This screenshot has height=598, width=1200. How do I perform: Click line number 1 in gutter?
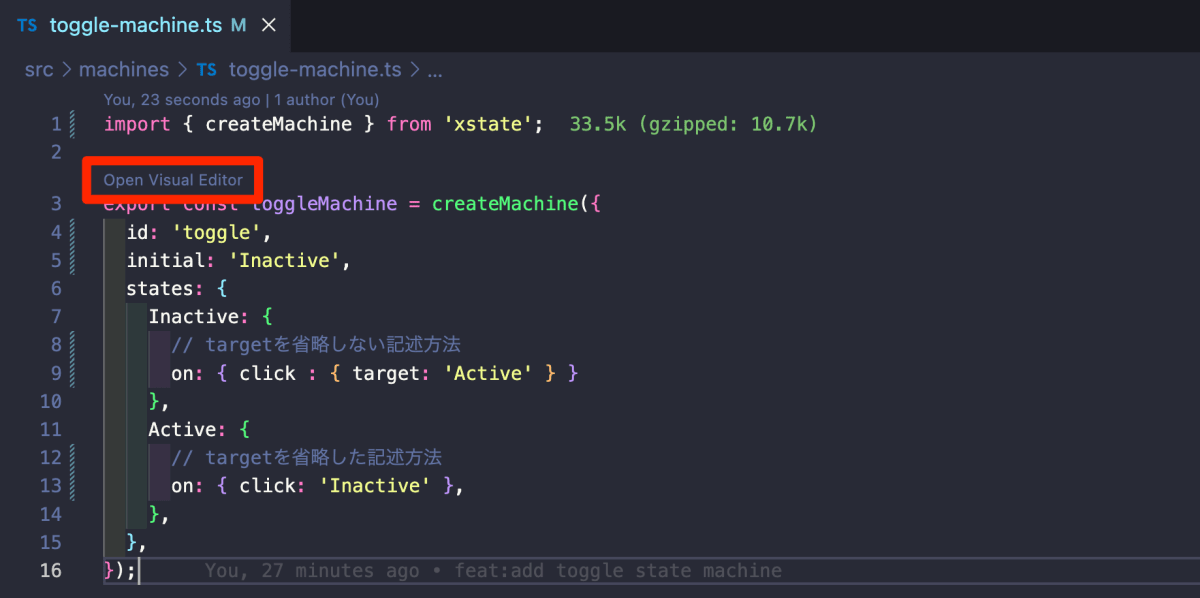[x=56, y=125]
